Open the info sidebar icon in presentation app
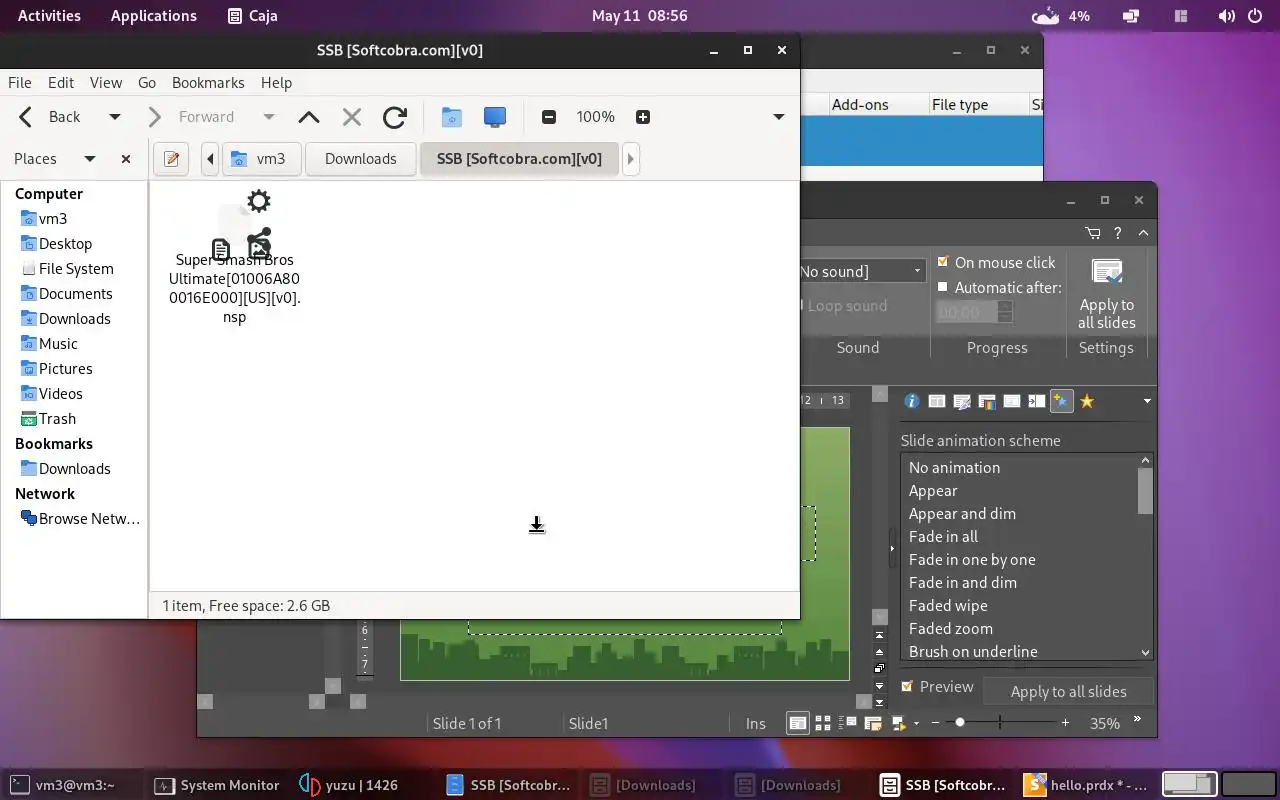Screen dimensions: 1280x800 pyautogui.click(x=912, y=401)
